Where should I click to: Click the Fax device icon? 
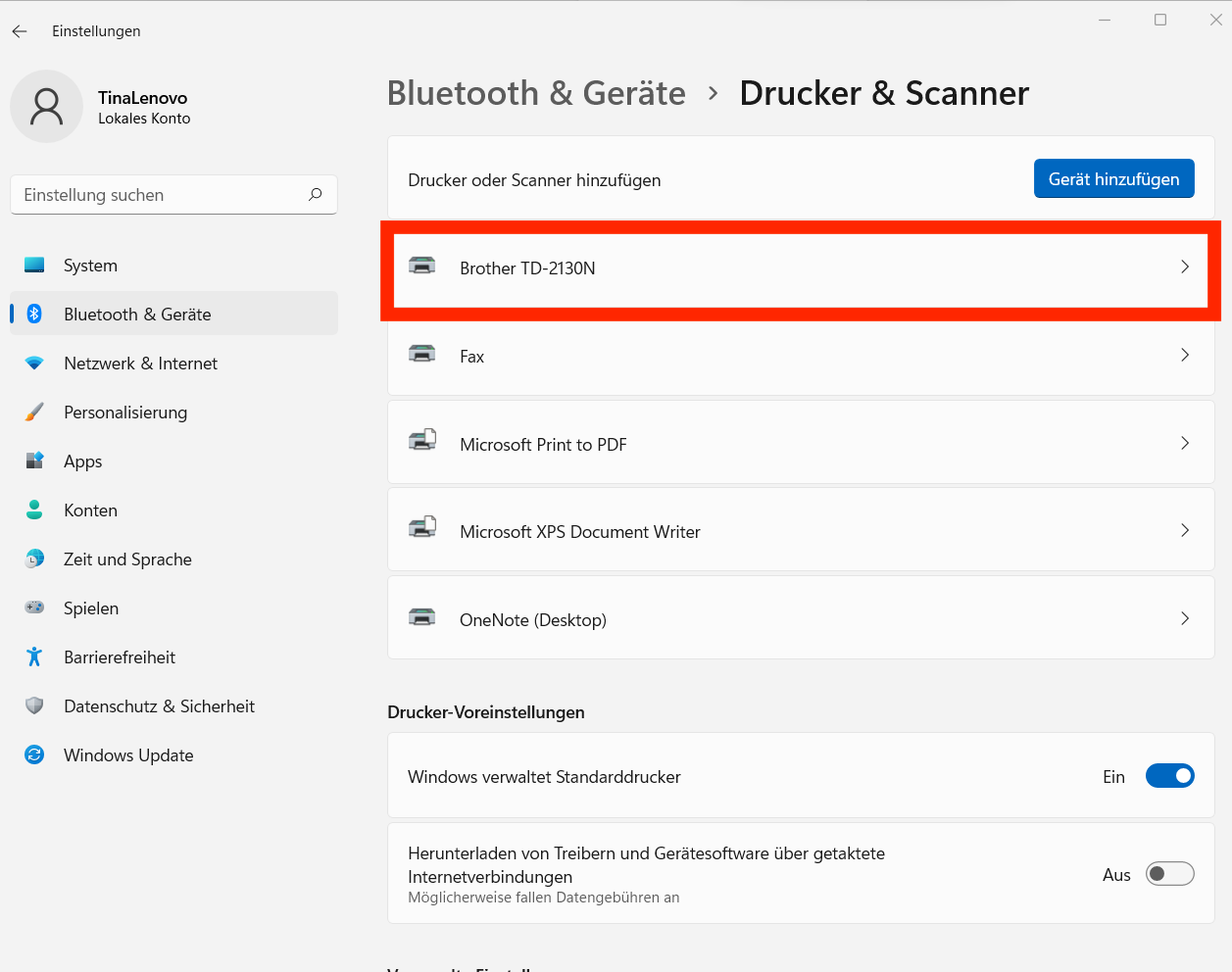coord(422,354)
